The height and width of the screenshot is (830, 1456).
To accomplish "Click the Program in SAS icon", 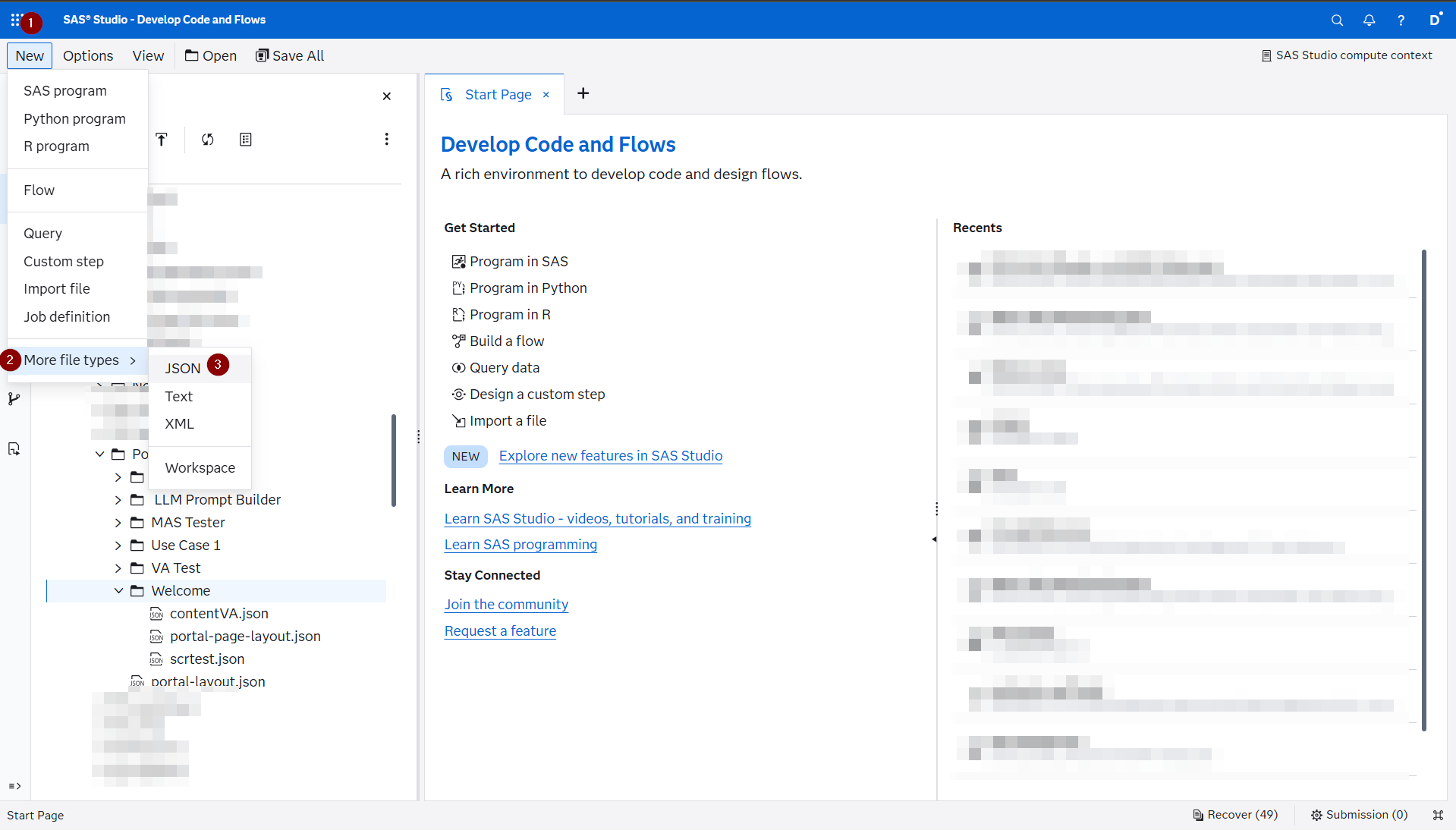I will point(458,262).
